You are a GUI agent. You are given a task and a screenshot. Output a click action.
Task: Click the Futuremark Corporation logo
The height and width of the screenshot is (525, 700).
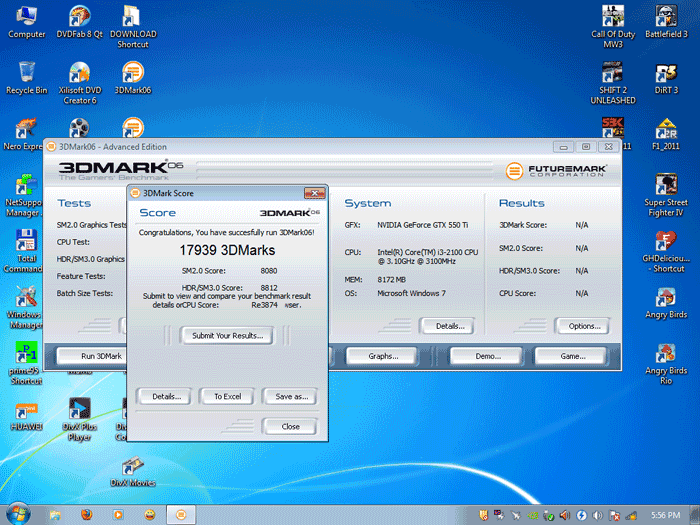click(556, 171)
